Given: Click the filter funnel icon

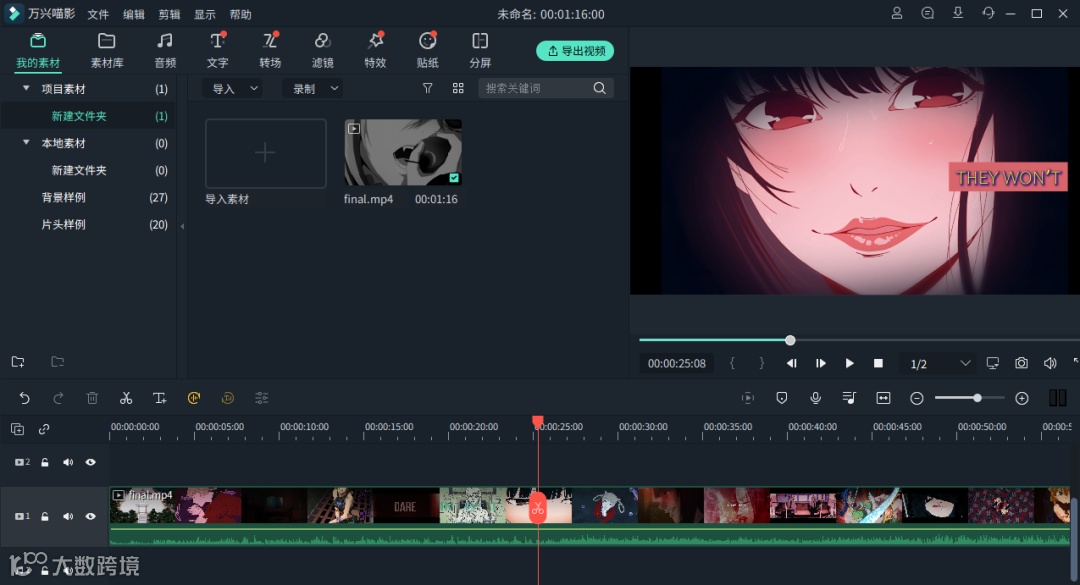Looking at the screenshot, I should point(428,88).
